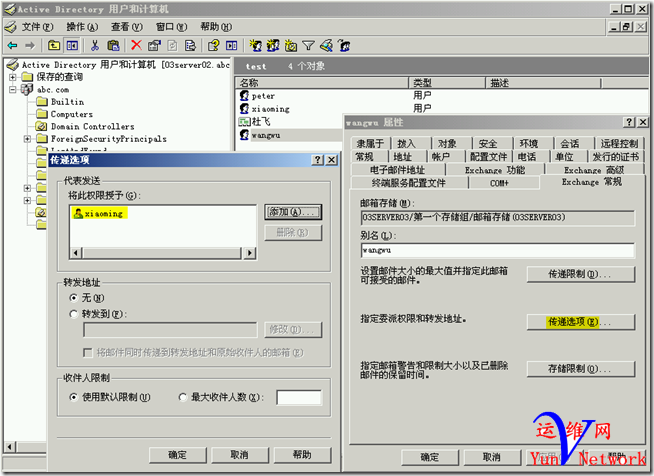The image size is (654, 476).
Task: Click the 传递限制(D)... button
Action: click(x=581, y=274)
